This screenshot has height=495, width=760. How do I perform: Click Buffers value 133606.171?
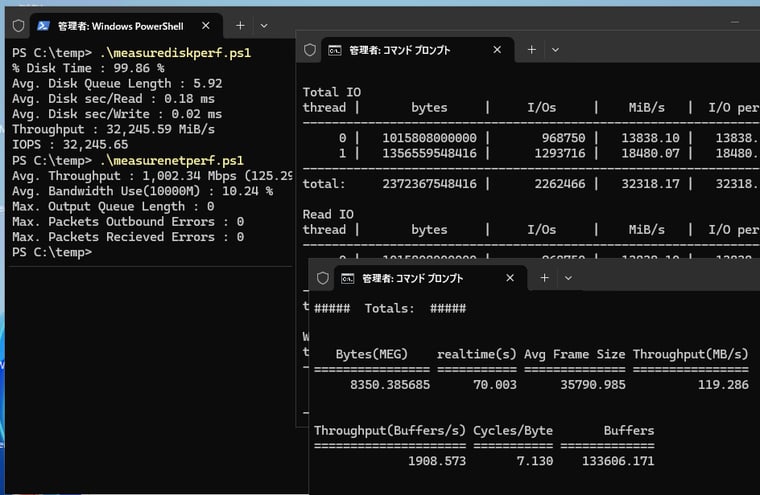tap(618, 461)
